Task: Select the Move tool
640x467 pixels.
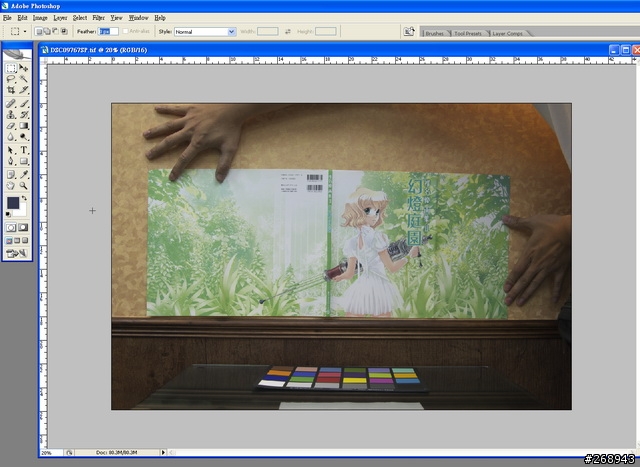Action: [24, 68]
